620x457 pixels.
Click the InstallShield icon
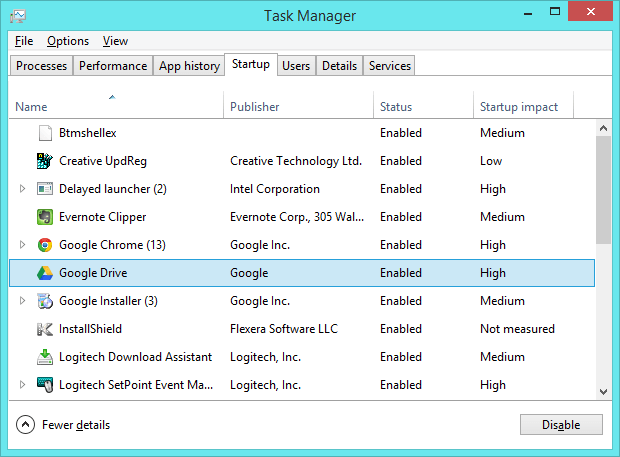click(45, 329)
